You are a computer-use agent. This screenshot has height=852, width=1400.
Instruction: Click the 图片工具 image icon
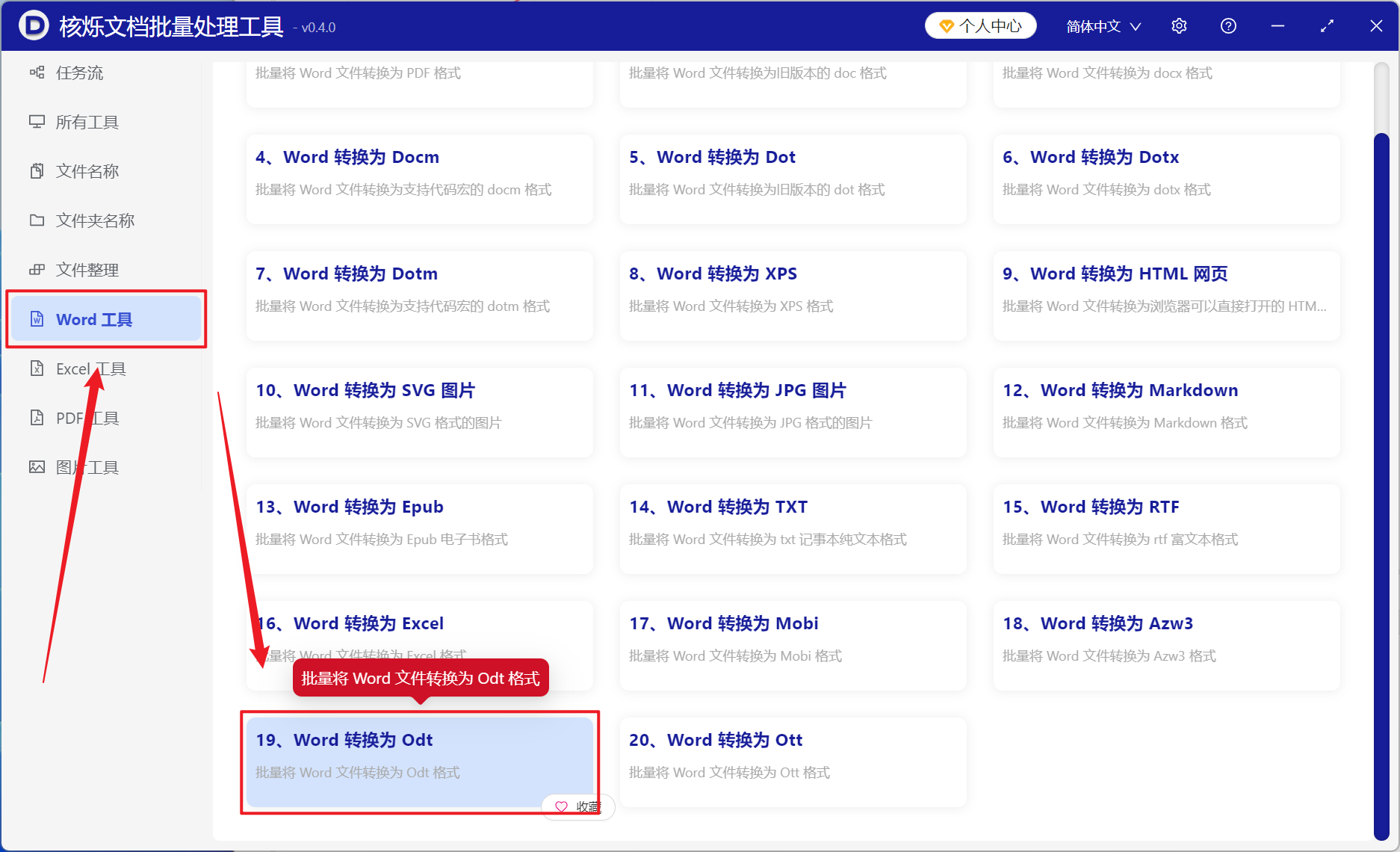click(37, 467)
